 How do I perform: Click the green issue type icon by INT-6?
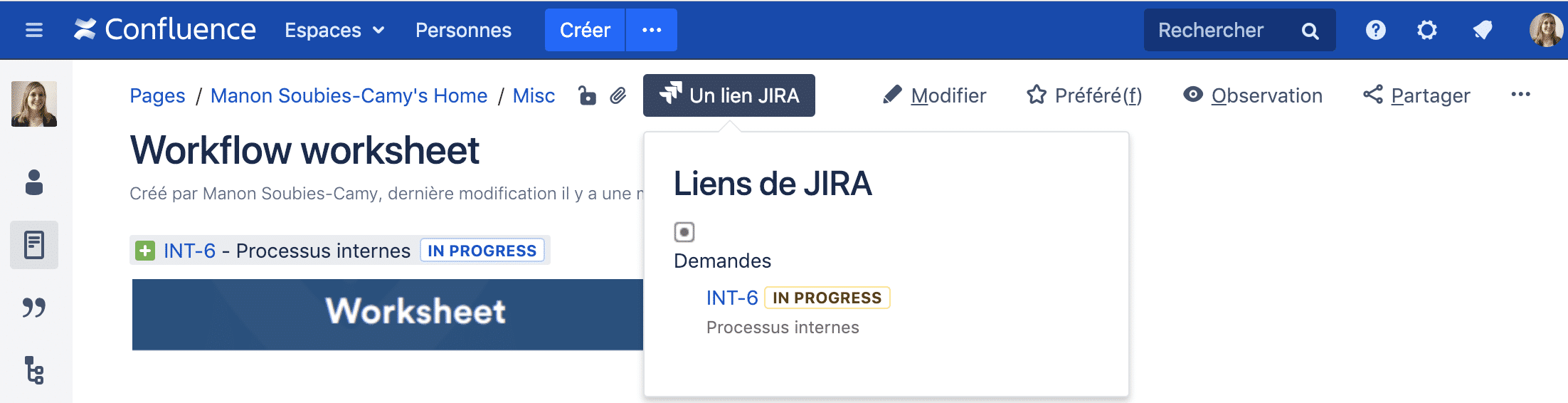coord(145,251)
